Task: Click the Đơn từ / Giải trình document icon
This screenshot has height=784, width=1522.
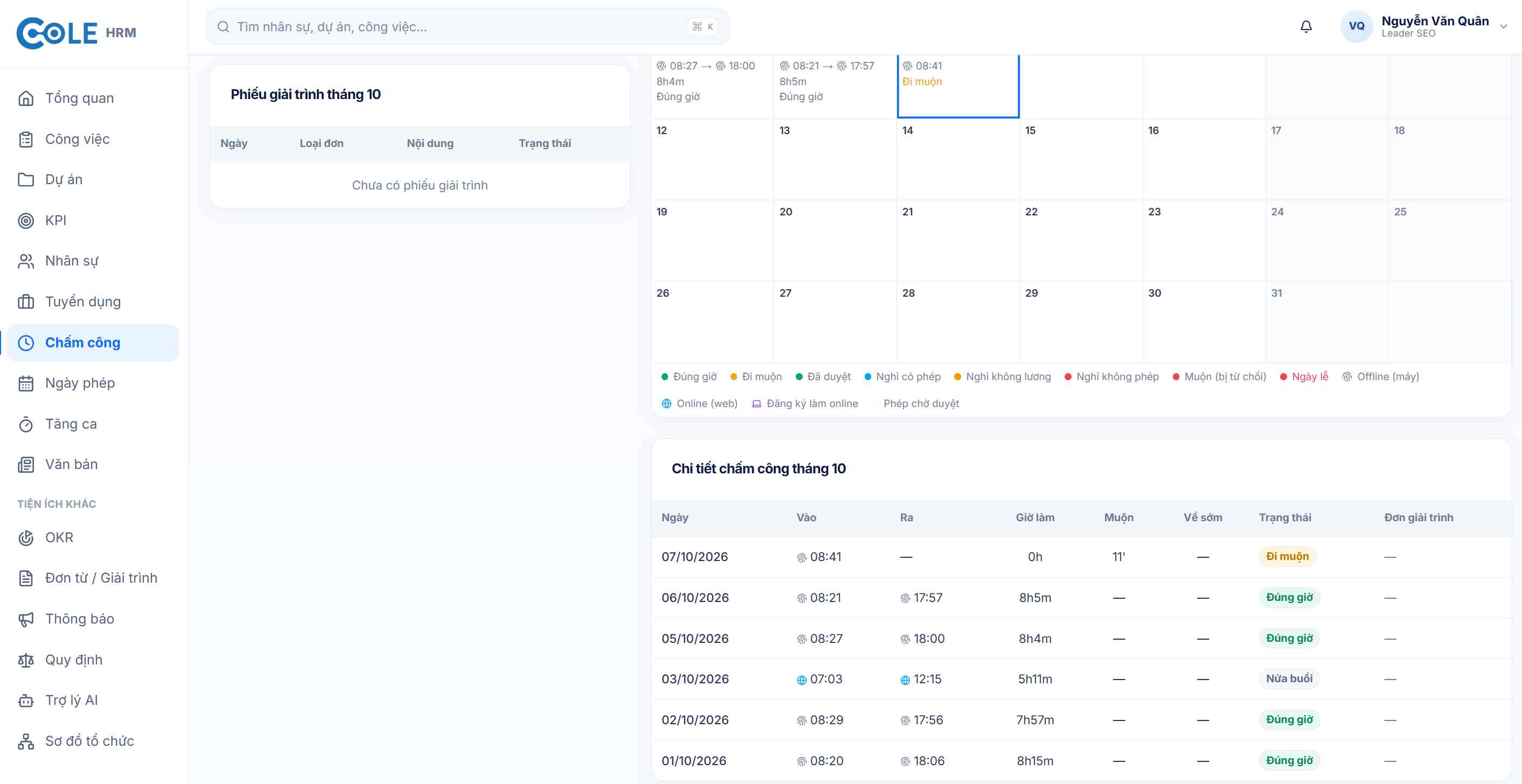Action: (26, 578)
